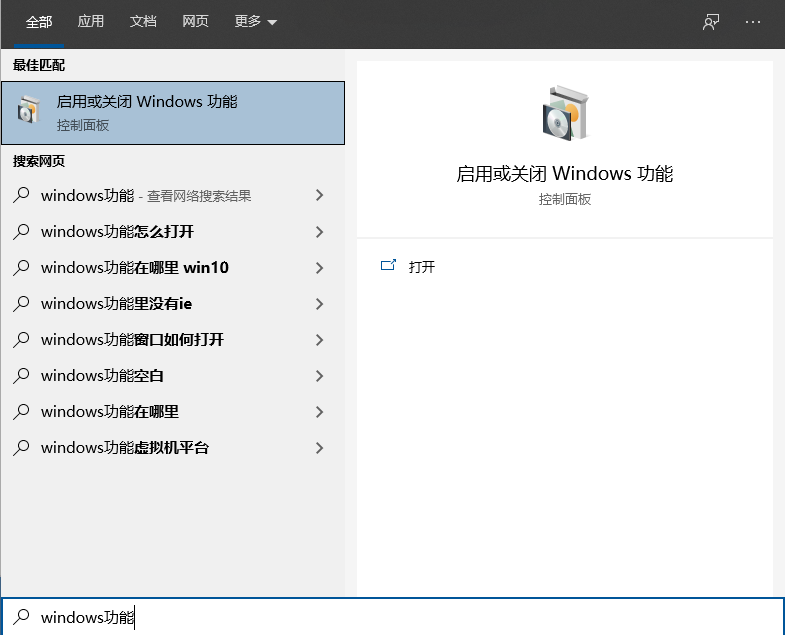This screenshot has height=635, width=785.
Task: Expand the 更多 dropdown filter
Action: point(256,22)
